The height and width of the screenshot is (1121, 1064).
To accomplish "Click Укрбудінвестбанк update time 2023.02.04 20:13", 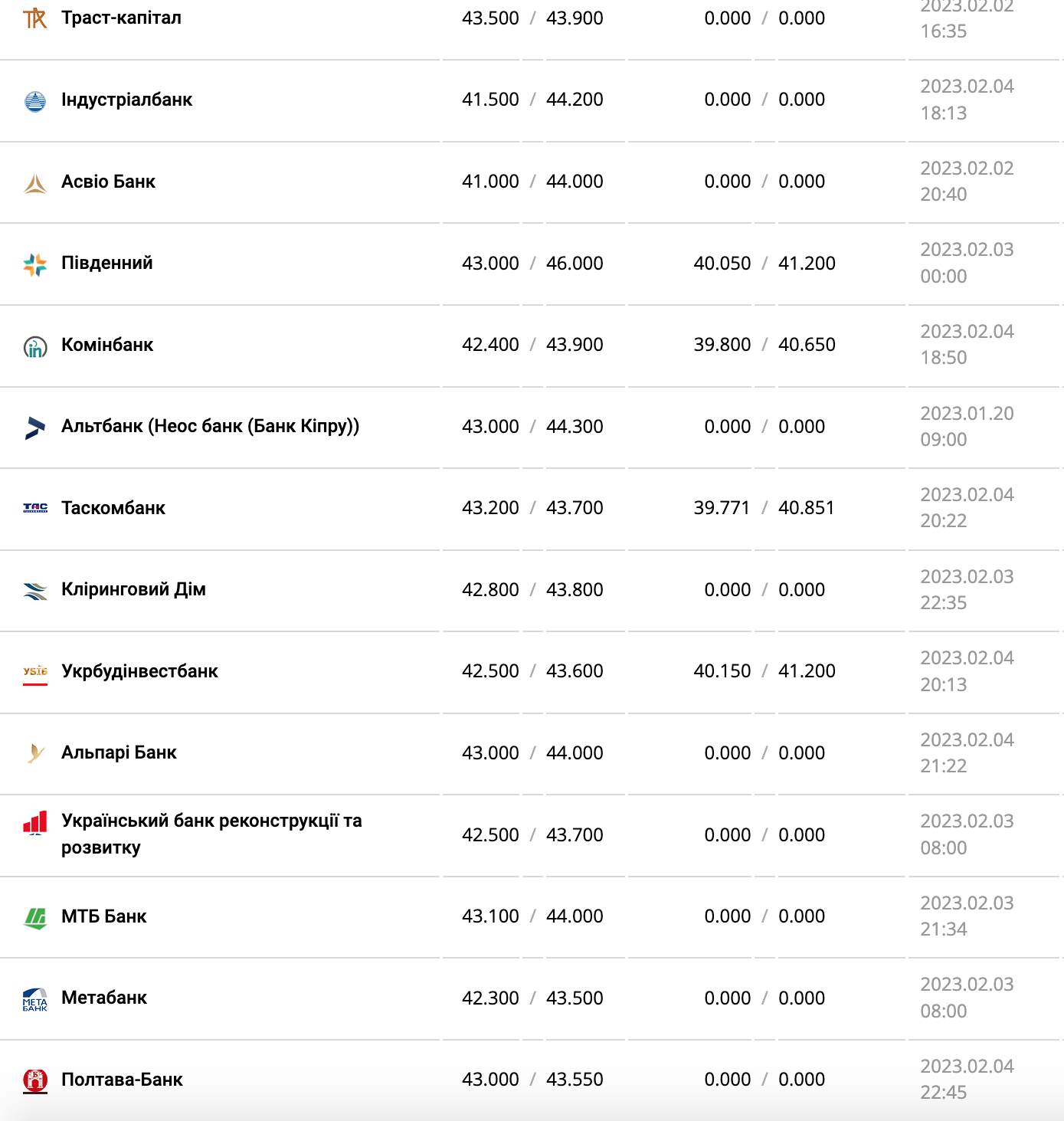I will 967,671.
